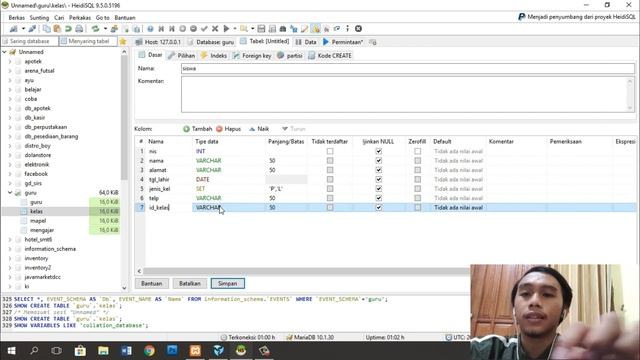Image resolution: width=640 pixels, height=360 pixels.
Task: Click the Simpan button
Action: click(227, 283)
